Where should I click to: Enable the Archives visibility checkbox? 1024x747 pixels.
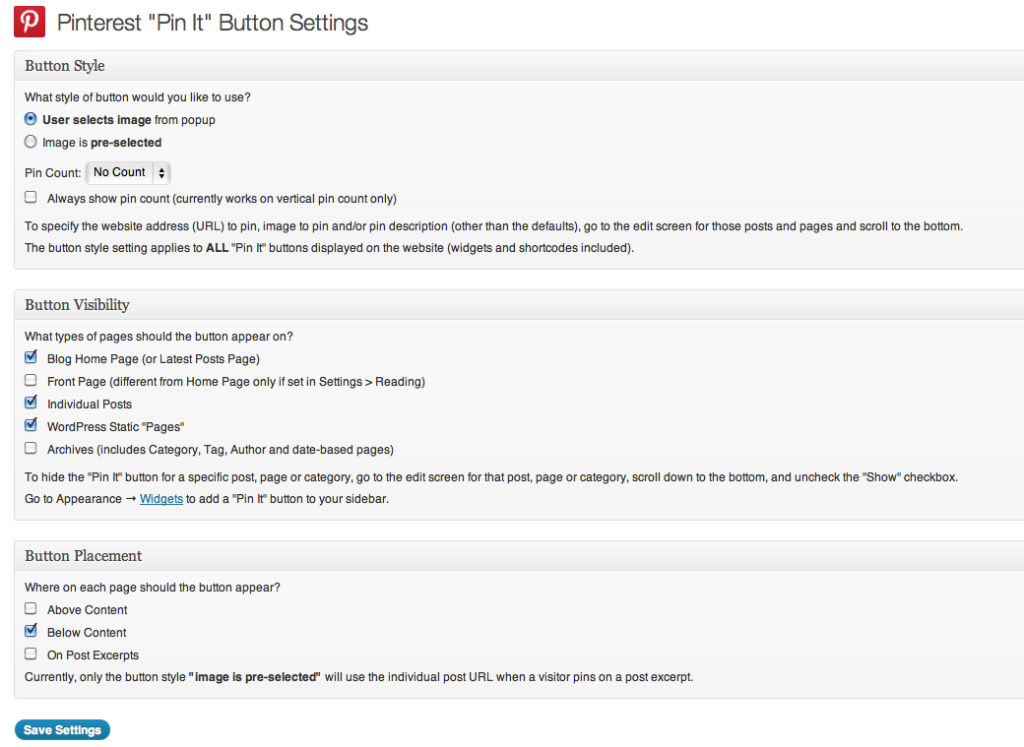click(31, 448)
